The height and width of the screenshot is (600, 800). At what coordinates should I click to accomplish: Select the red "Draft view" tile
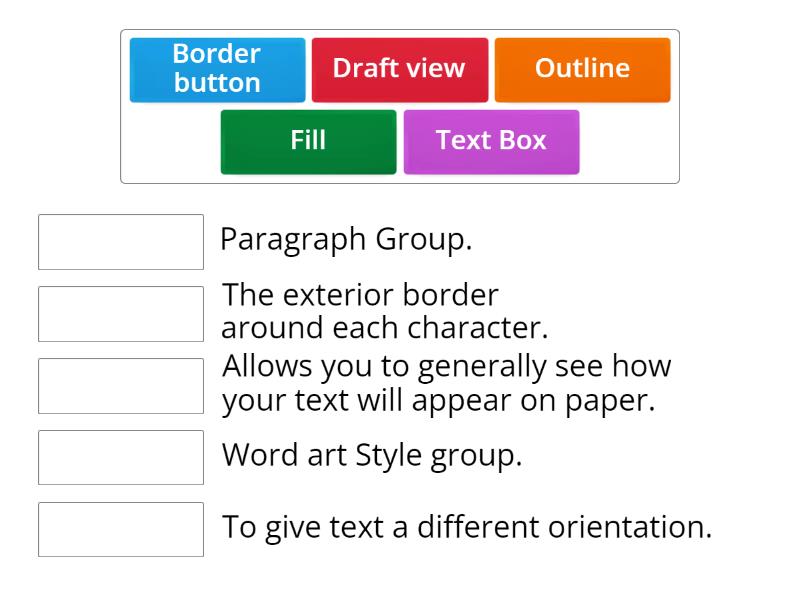(400, 69)
